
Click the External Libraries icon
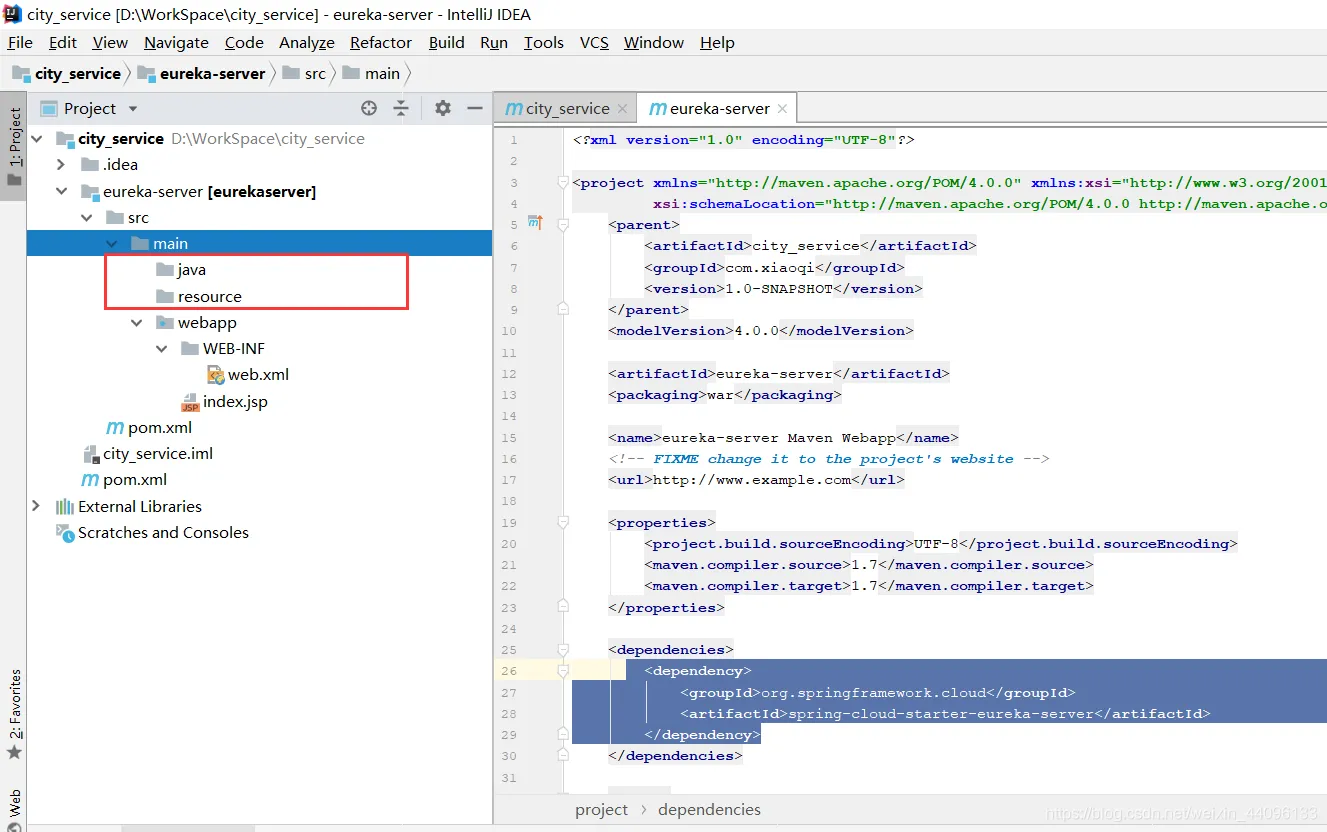65,506
